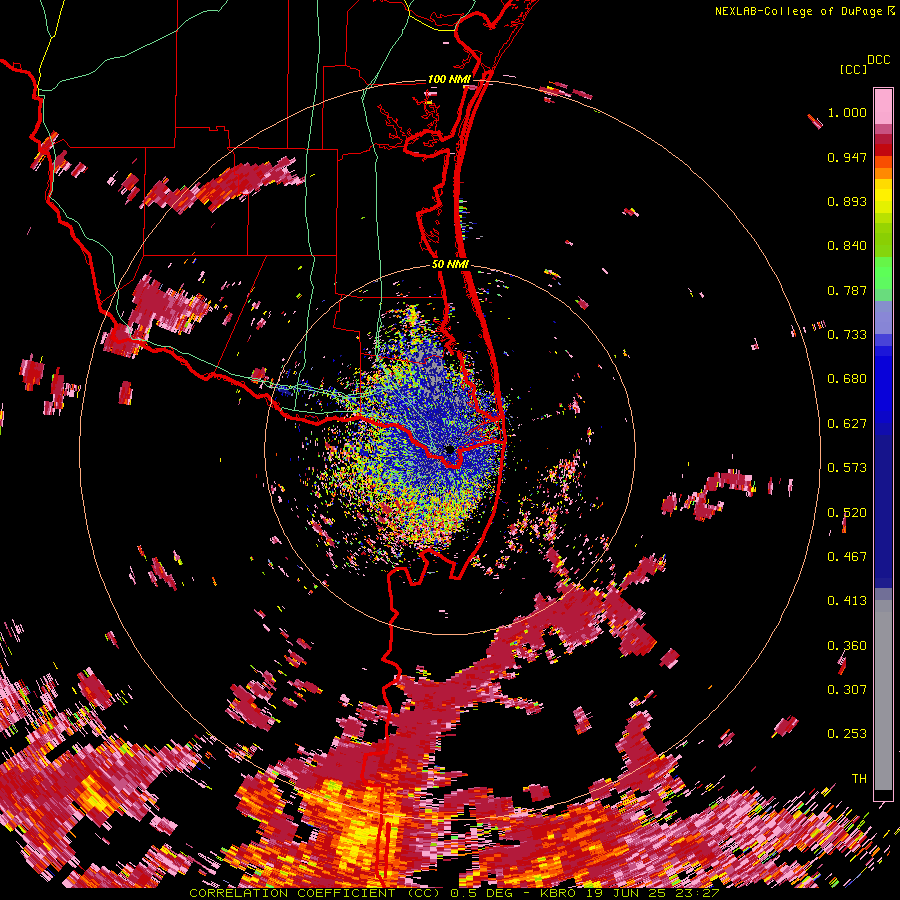
Task: Select the 0.573 color scale value
Action: 847,468
